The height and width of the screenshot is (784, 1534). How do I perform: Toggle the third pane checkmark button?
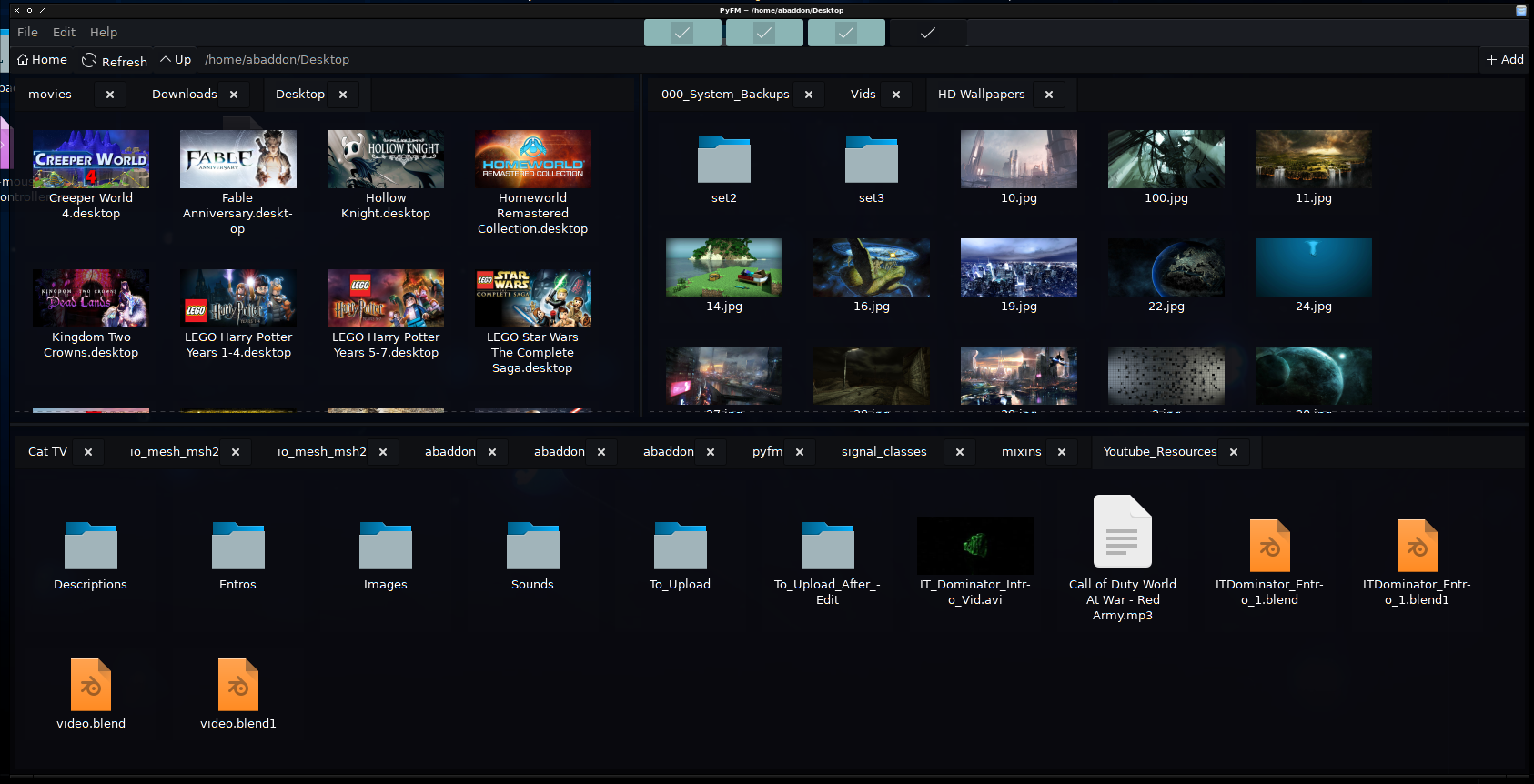click(x=846, y=33)
